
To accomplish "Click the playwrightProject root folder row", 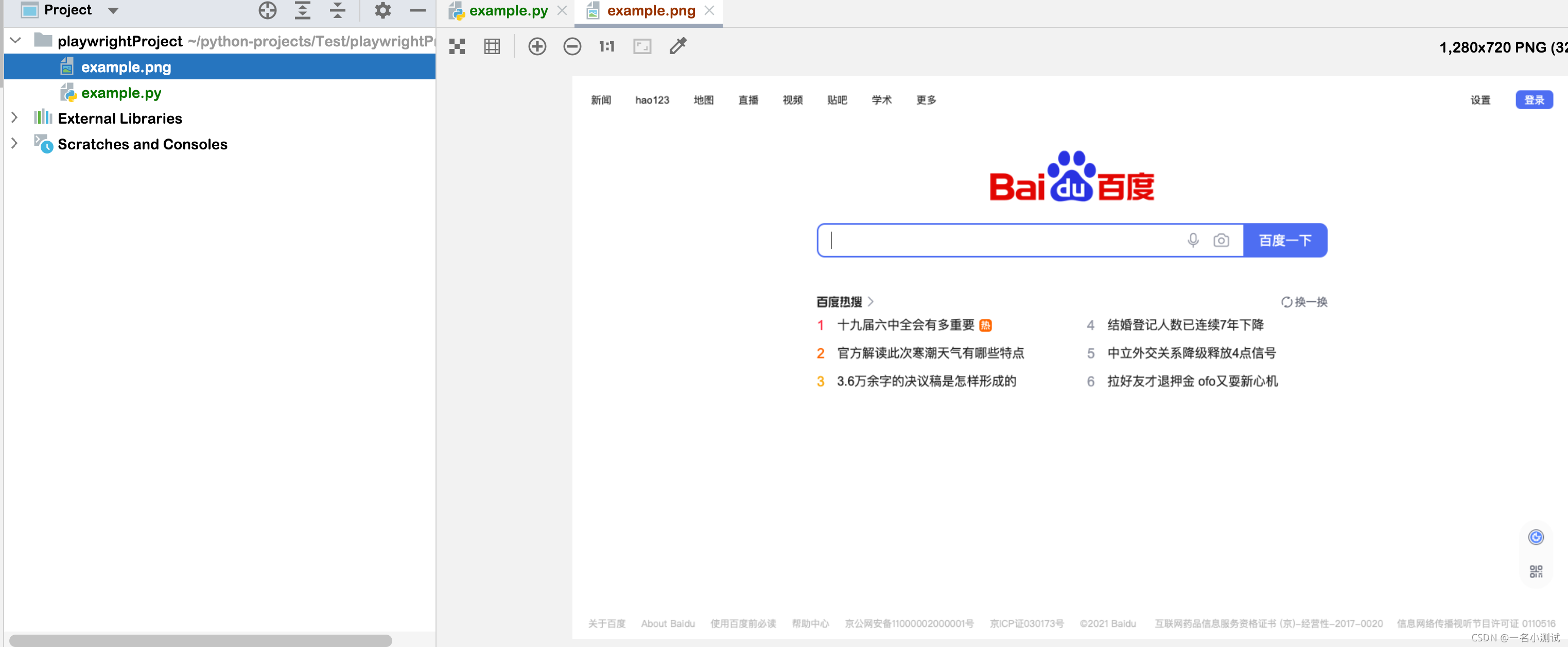I will point(220,41).
